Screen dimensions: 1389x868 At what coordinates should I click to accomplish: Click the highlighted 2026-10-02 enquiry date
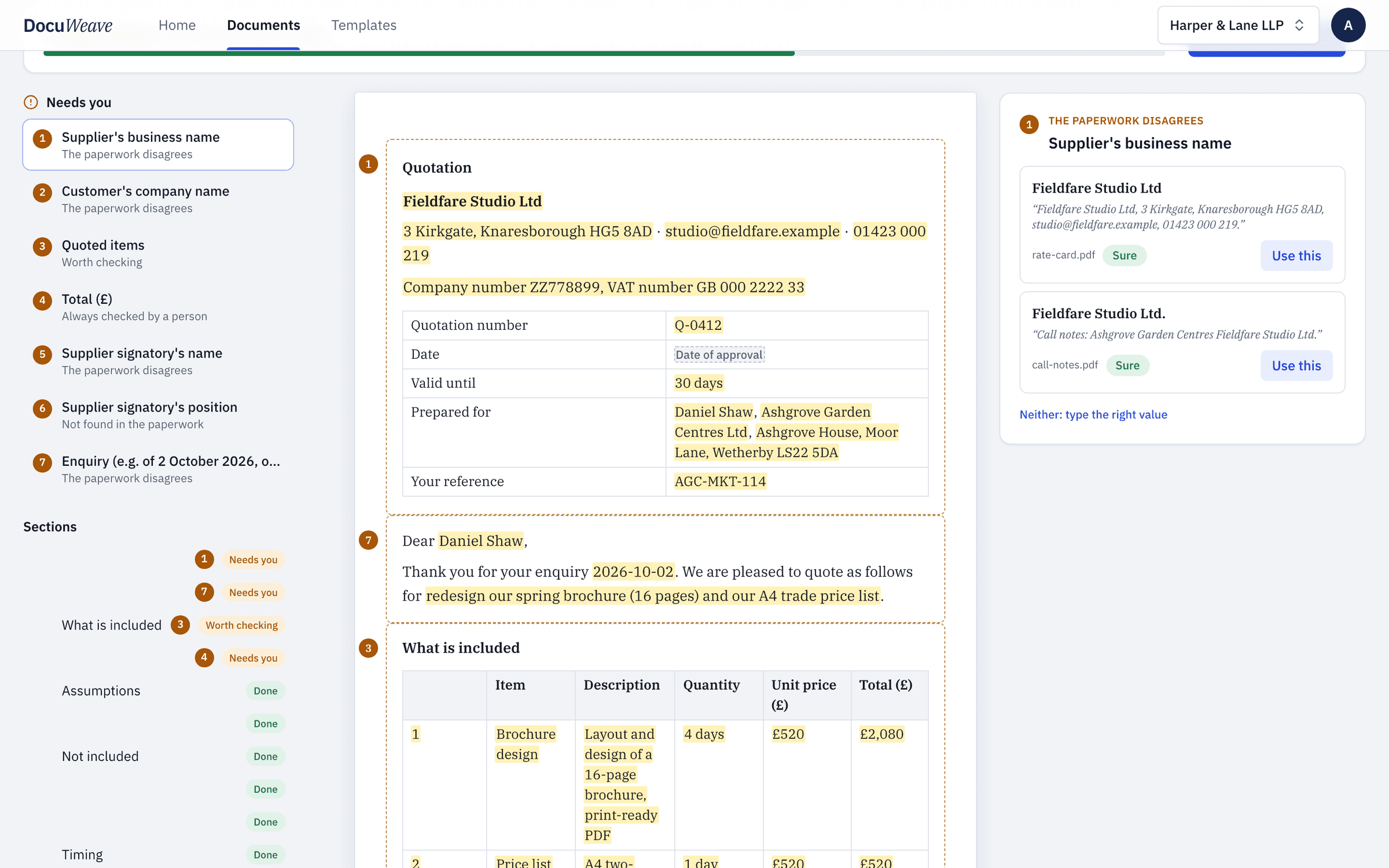(x=633, y=571)
